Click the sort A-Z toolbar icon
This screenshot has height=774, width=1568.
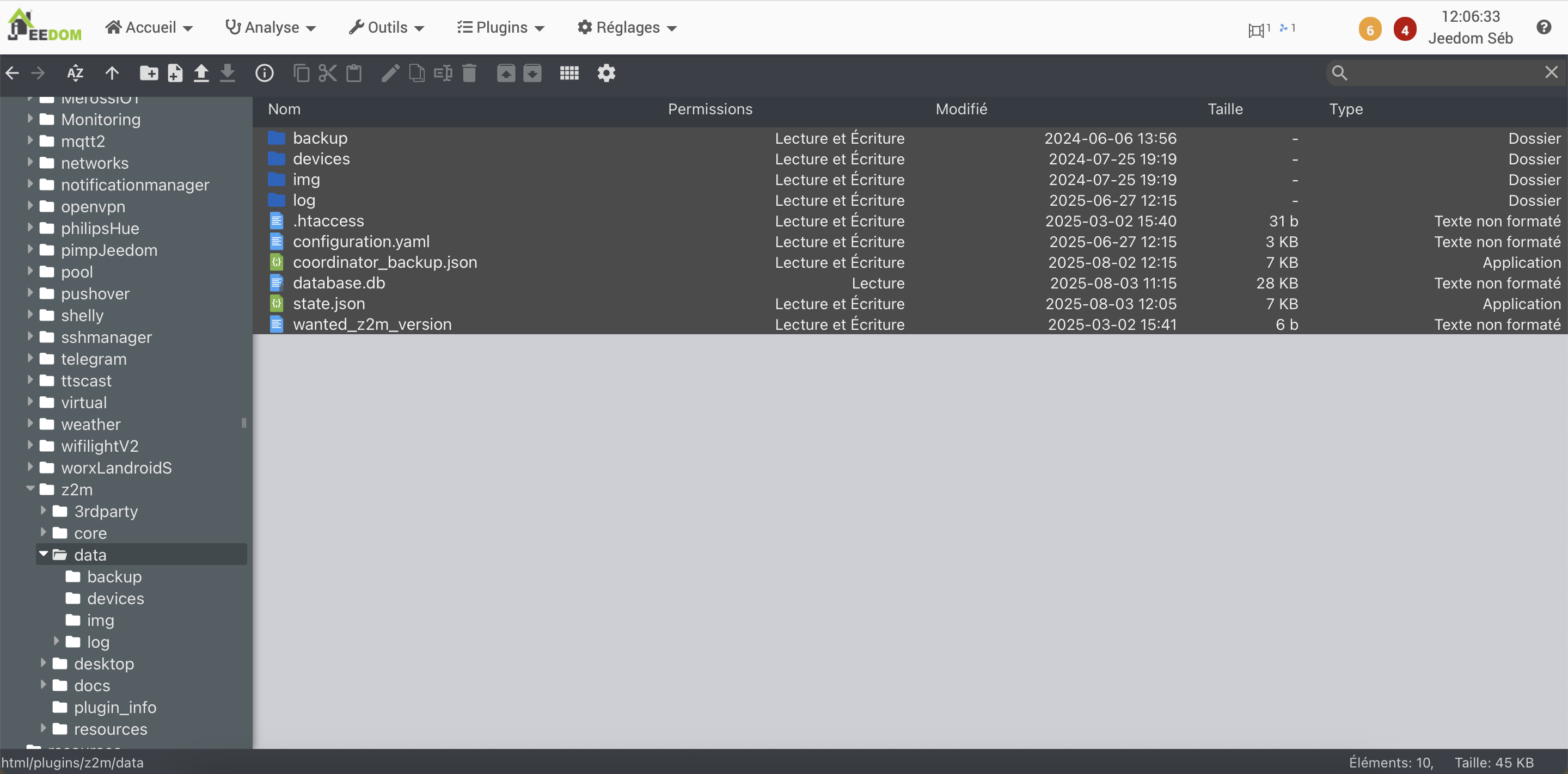click(x=75, y=73)
